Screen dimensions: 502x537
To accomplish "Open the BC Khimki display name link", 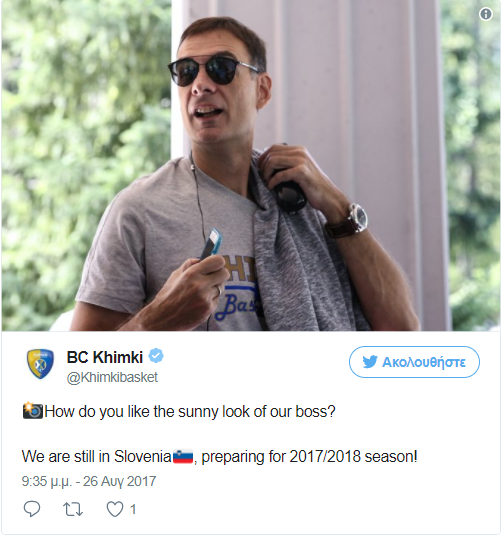I will [x=105, y=357].
